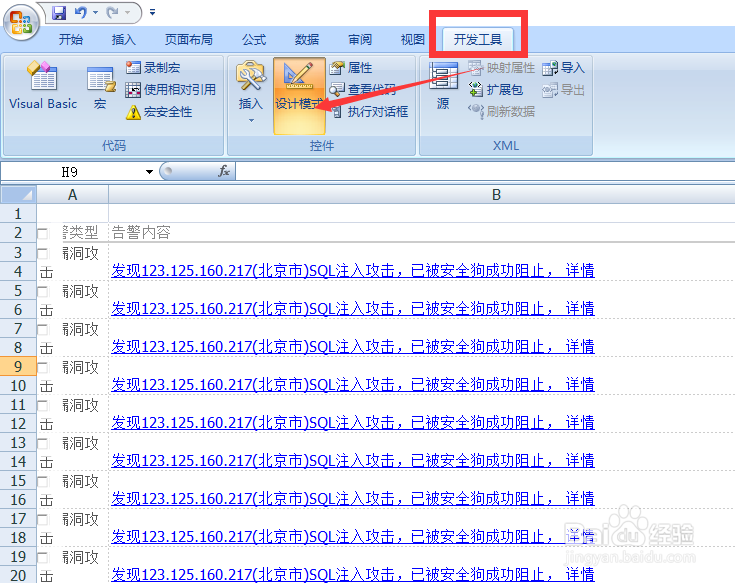Tick the checkbox in row 2
This screenshot has width=735, height=583.
[43, 233]
